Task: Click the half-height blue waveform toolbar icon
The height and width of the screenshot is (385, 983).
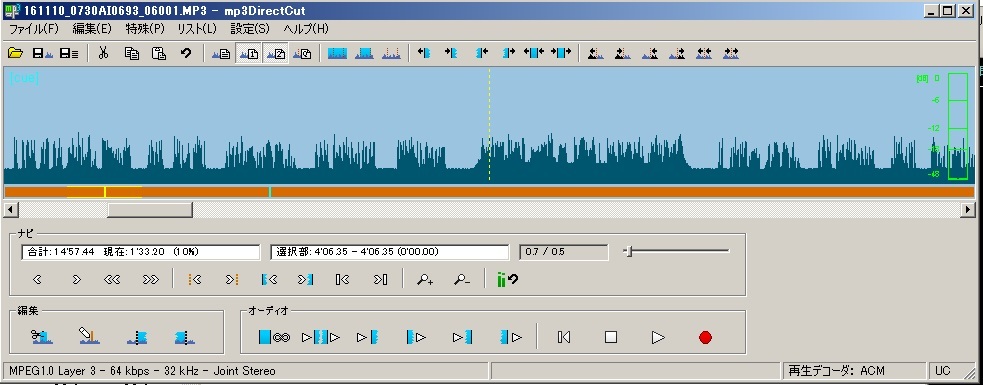Action: click(x=364, y=53)
